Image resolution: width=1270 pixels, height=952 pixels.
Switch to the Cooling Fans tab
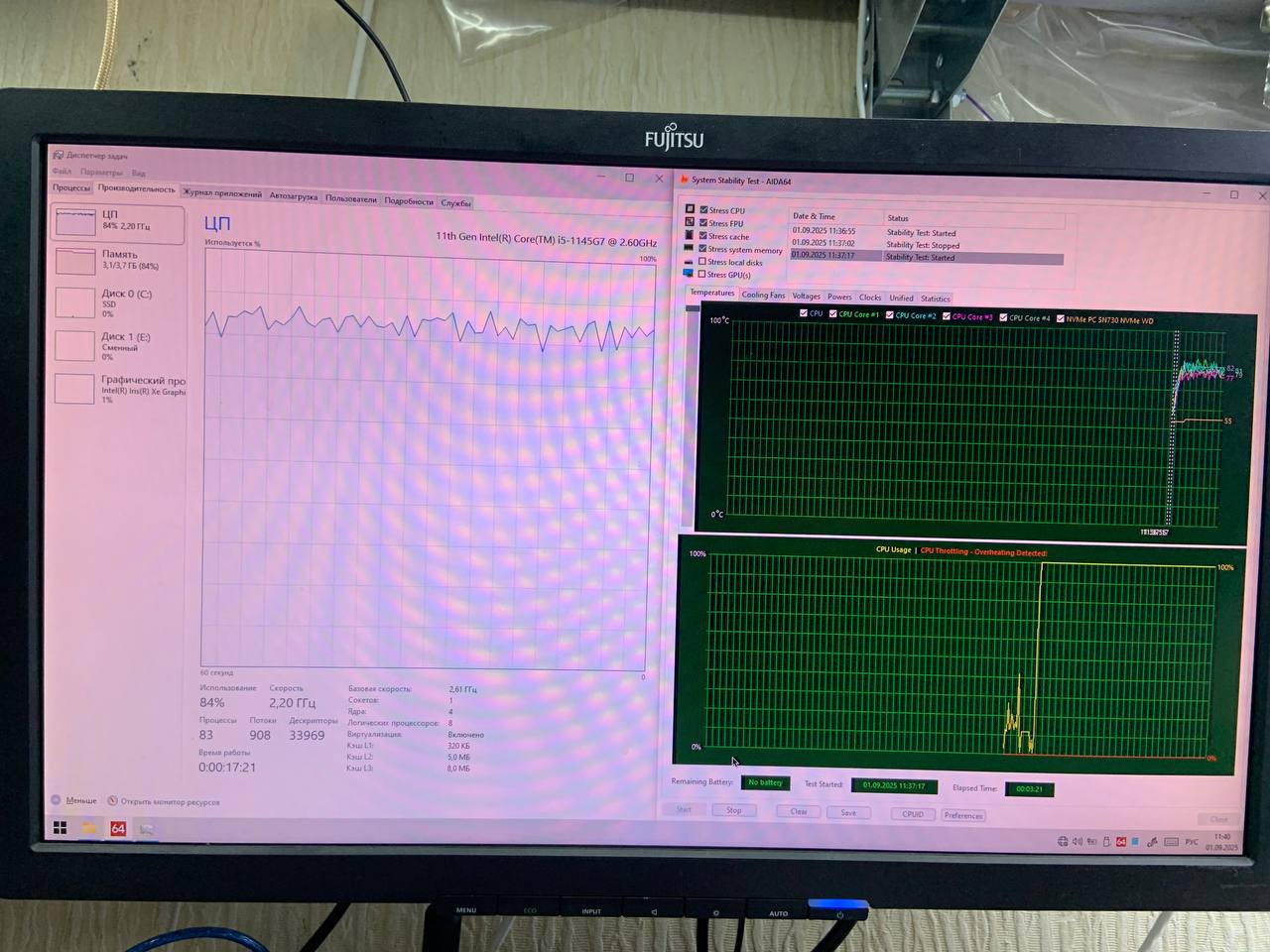pyautogui.click(x=763, y=296)
